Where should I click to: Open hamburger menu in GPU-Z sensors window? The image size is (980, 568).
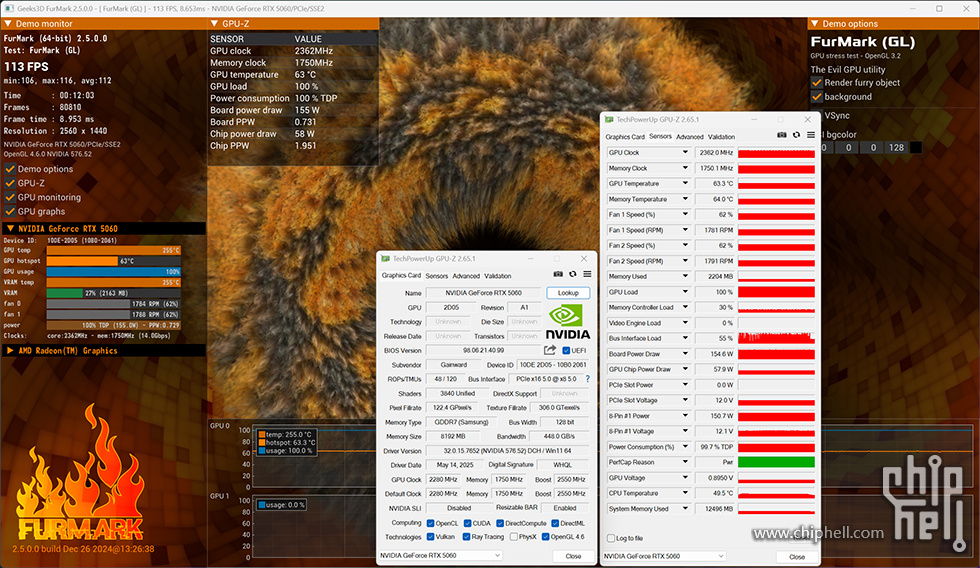pos(811,135)
